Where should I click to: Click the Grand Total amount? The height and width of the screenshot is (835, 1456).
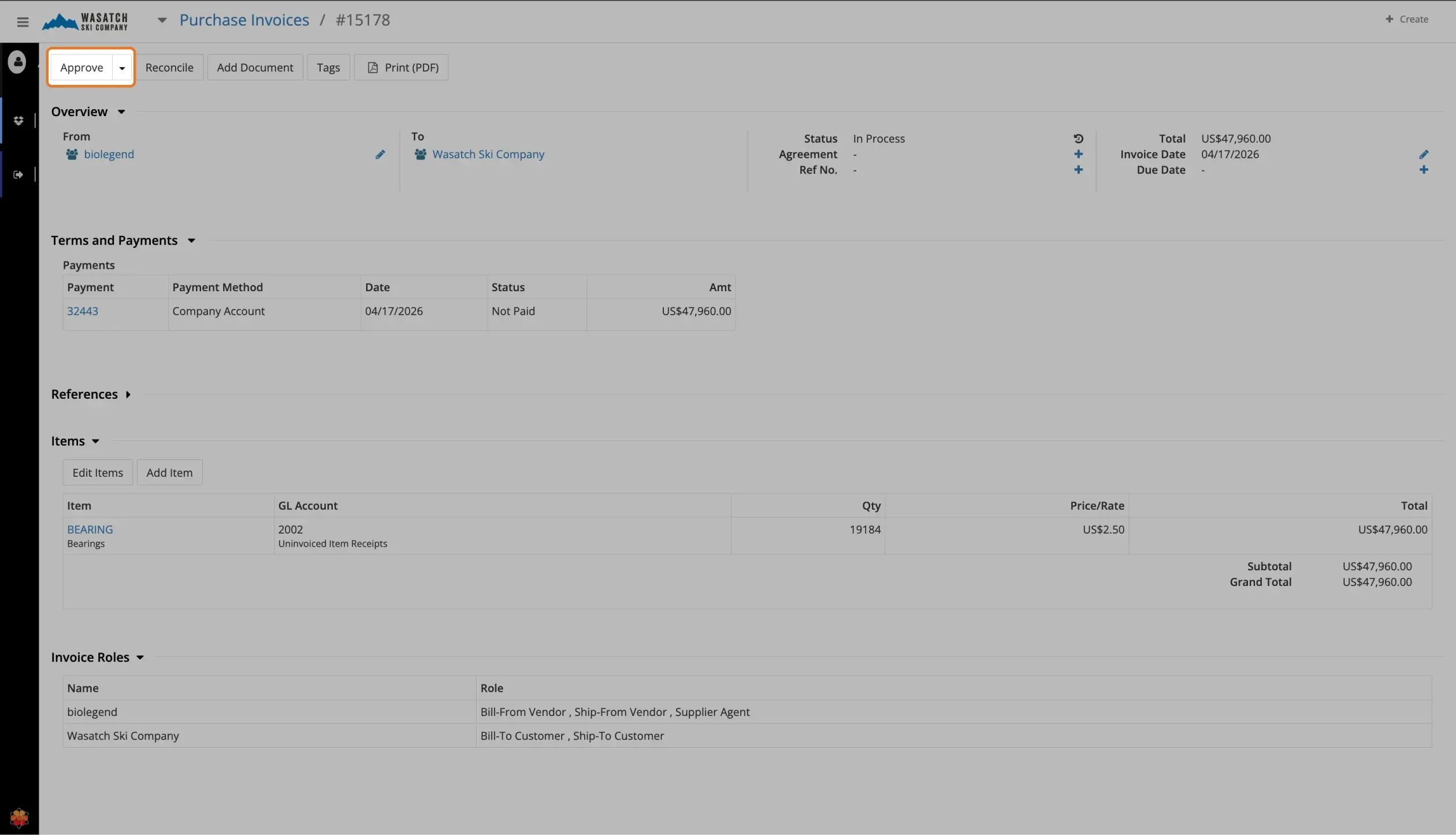pyautogui.click(x=1377, y=582)
